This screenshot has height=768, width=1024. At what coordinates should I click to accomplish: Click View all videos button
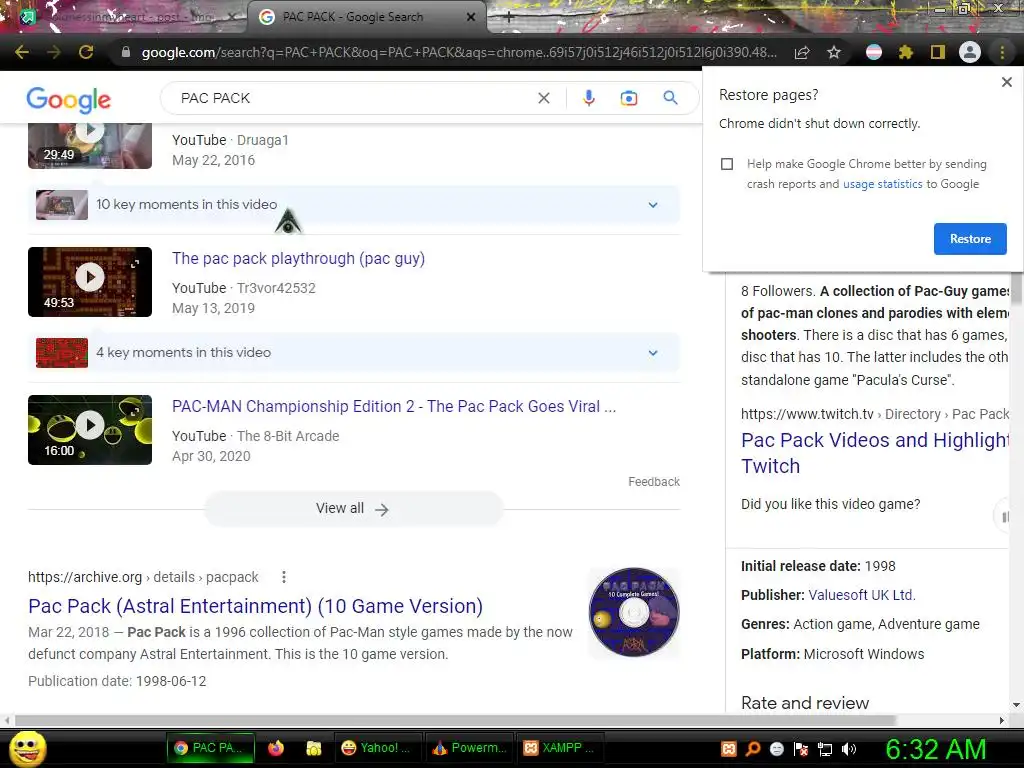pos(353,509)
